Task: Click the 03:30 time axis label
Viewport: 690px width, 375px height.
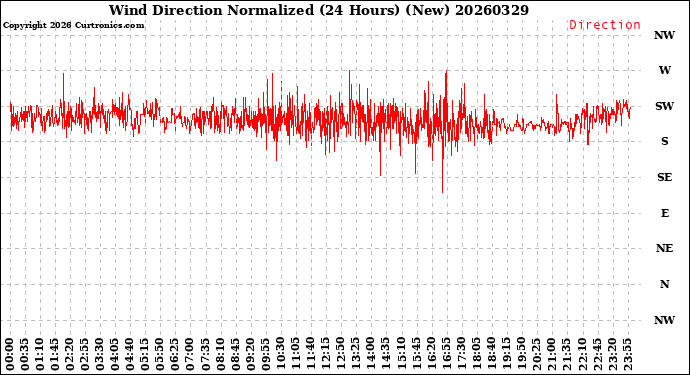Action: [x=100, y=354]
